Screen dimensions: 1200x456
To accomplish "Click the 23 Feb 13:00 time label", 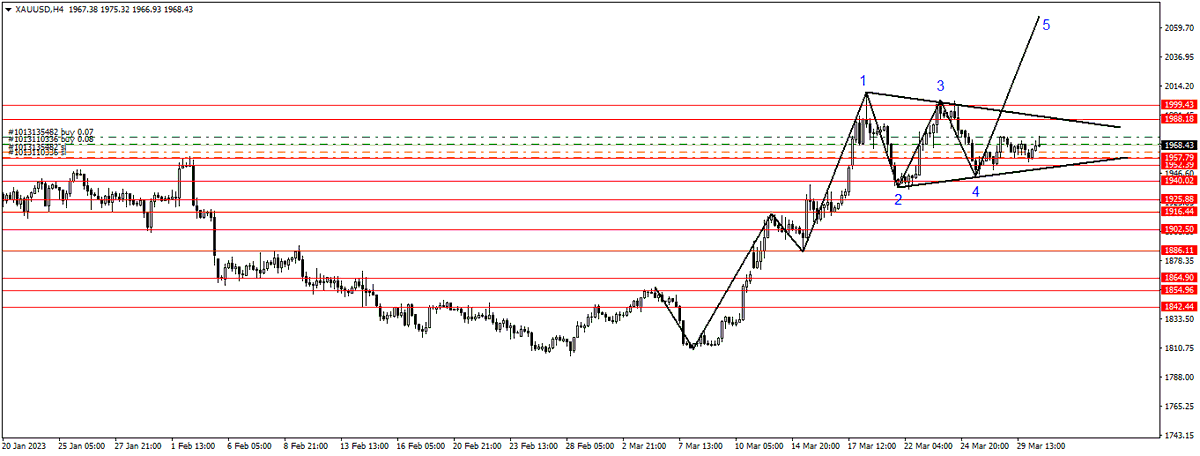I will point(534,446).
